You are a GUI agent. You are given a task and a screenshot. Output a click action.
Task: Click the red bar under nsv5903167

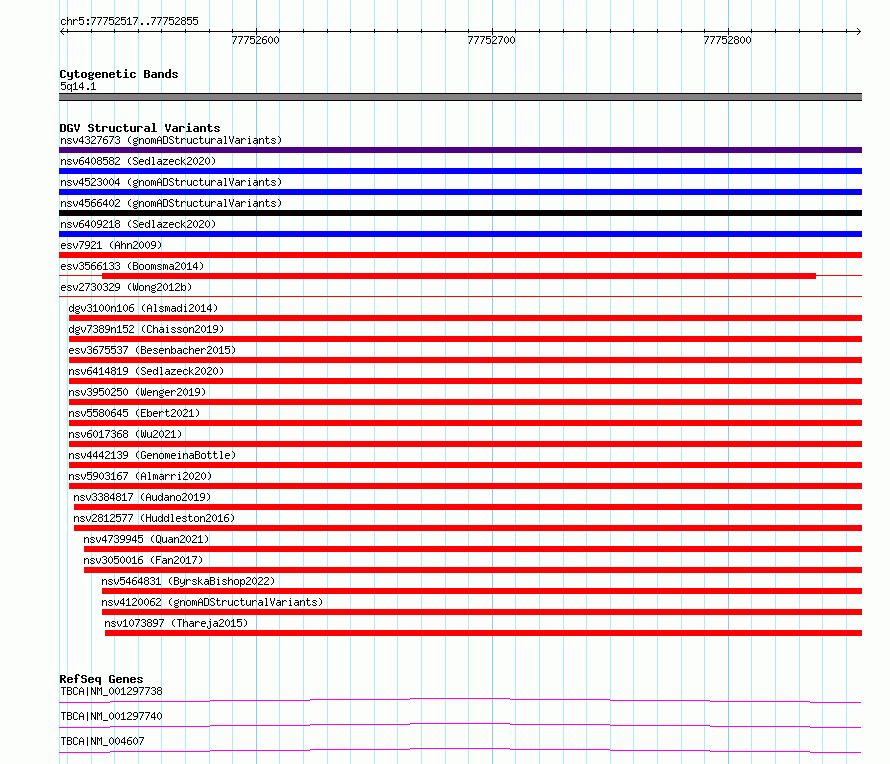click(x=465, y=486)
